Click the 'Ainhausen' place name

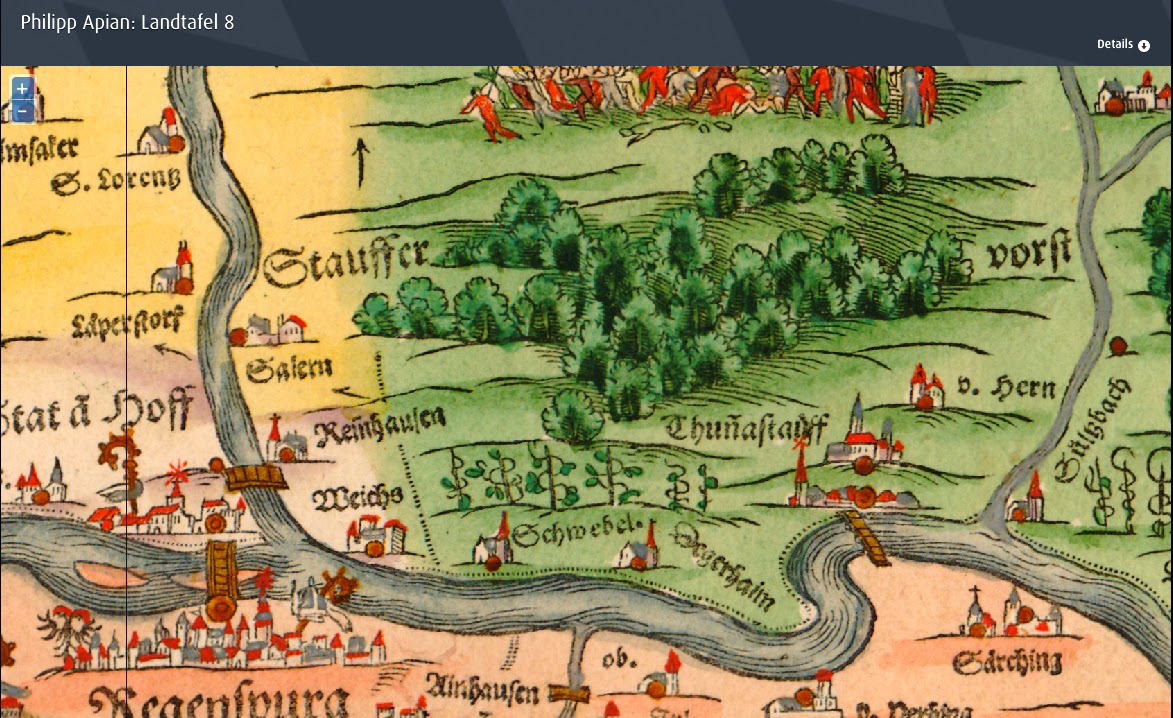[x=483, y=690]
